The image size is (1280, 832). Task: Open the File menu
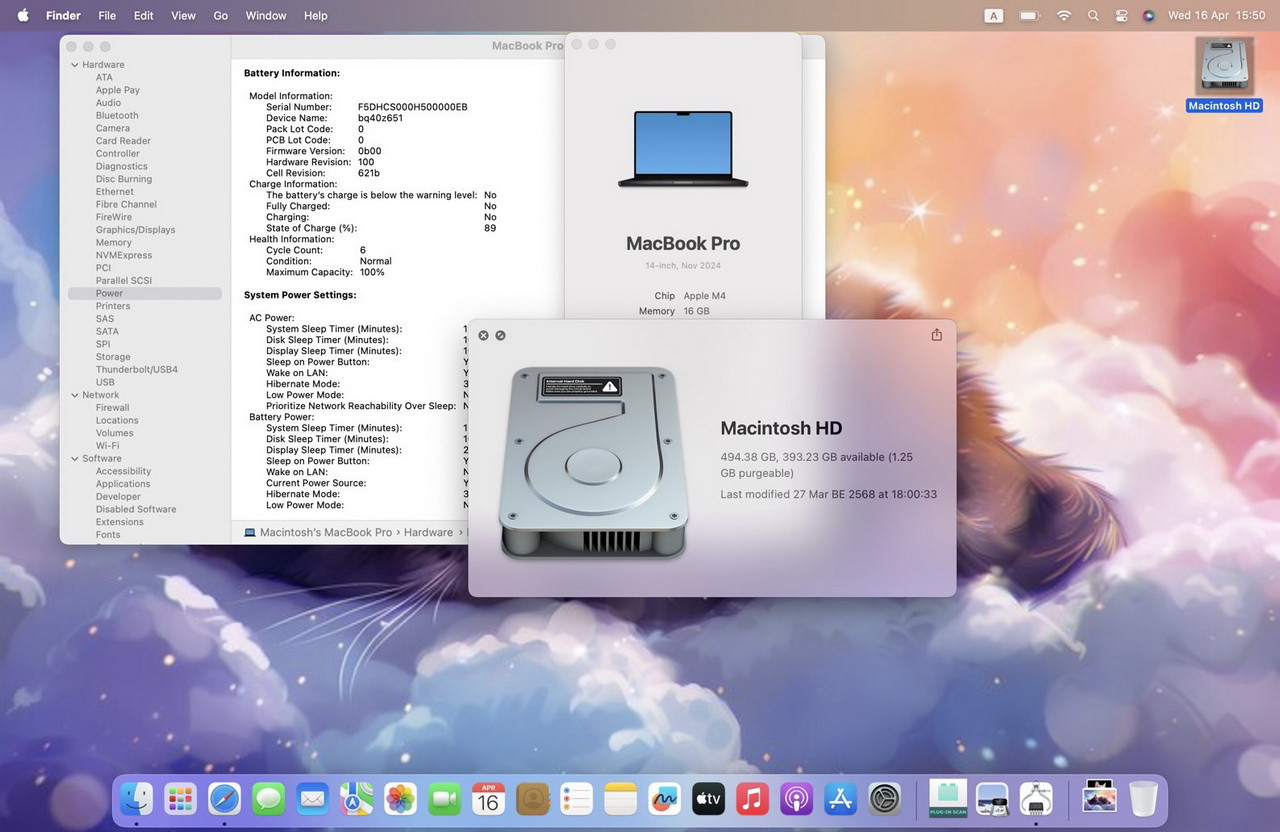pyautogui.click(x=107, y=16)
